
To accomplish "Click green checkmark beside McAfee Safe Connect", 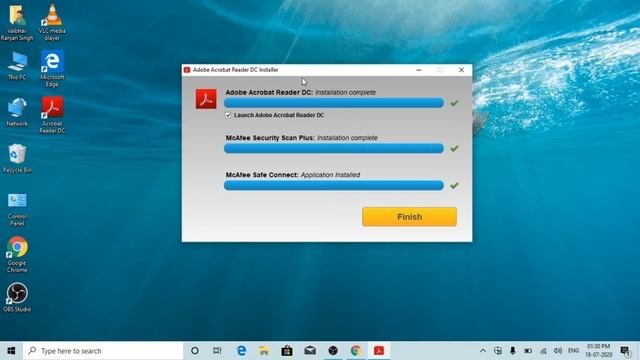I will pos(454,186).
